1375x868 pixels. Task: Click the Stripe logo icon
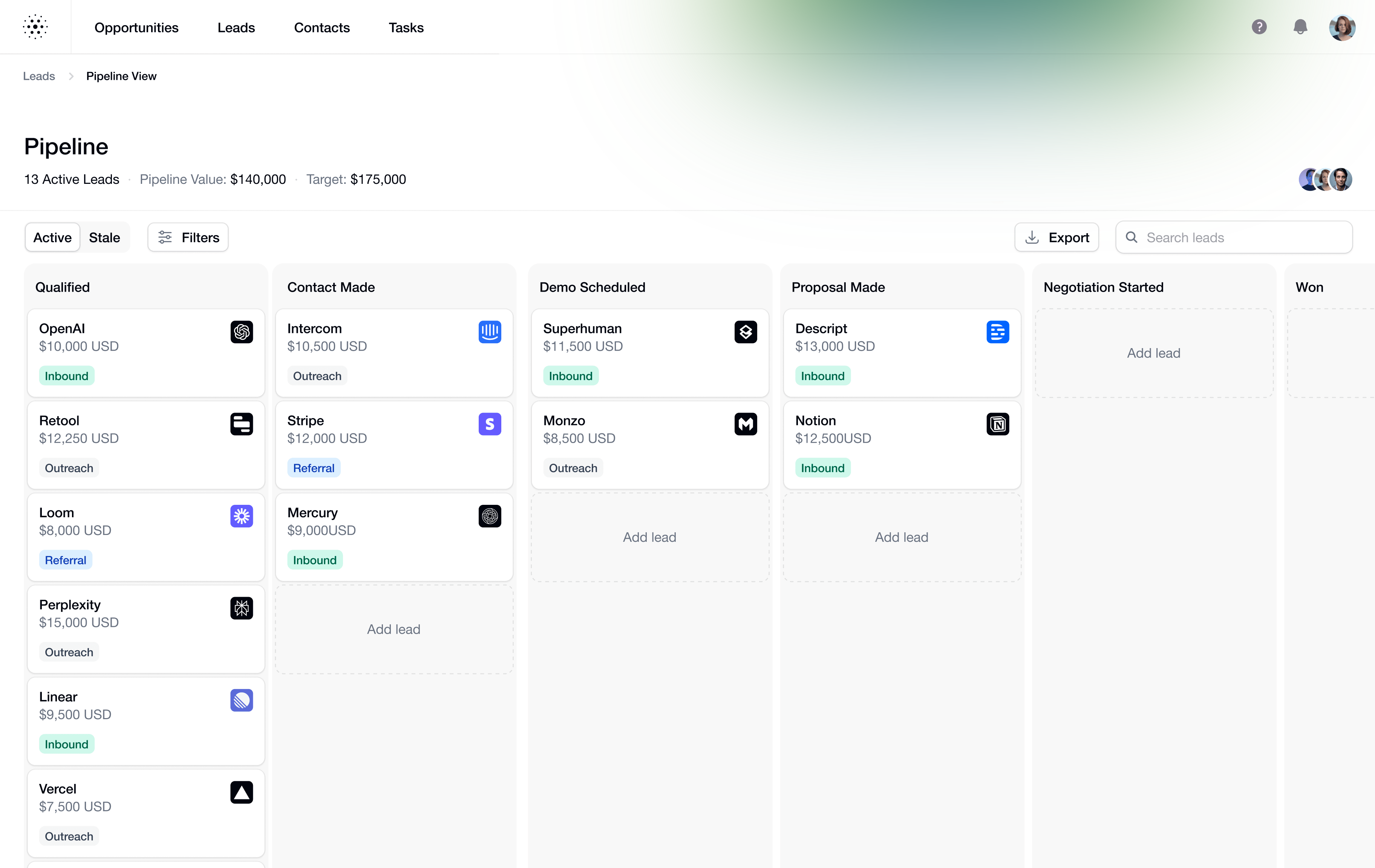490,424
